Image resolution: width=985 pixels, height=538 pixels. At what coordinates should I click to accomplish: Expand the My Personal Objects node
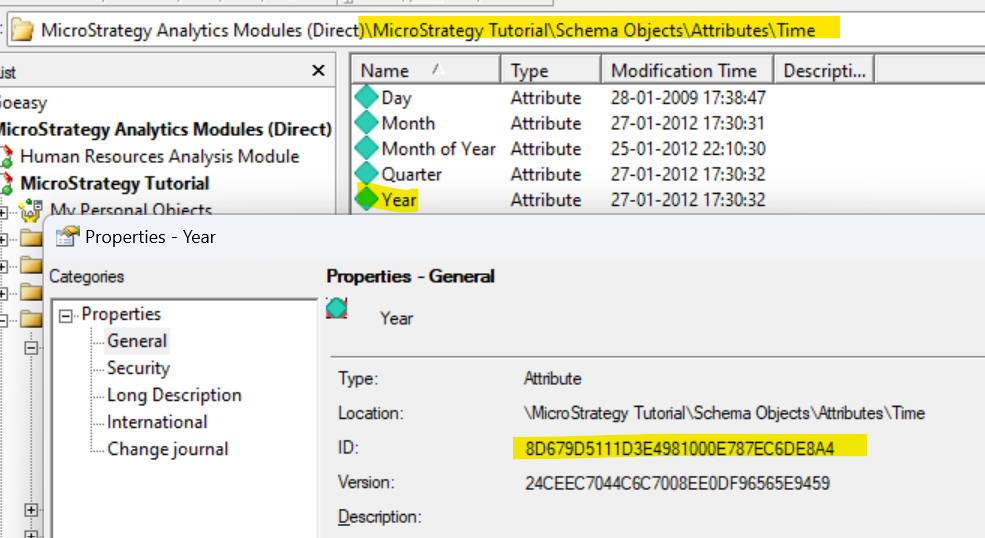5,211
